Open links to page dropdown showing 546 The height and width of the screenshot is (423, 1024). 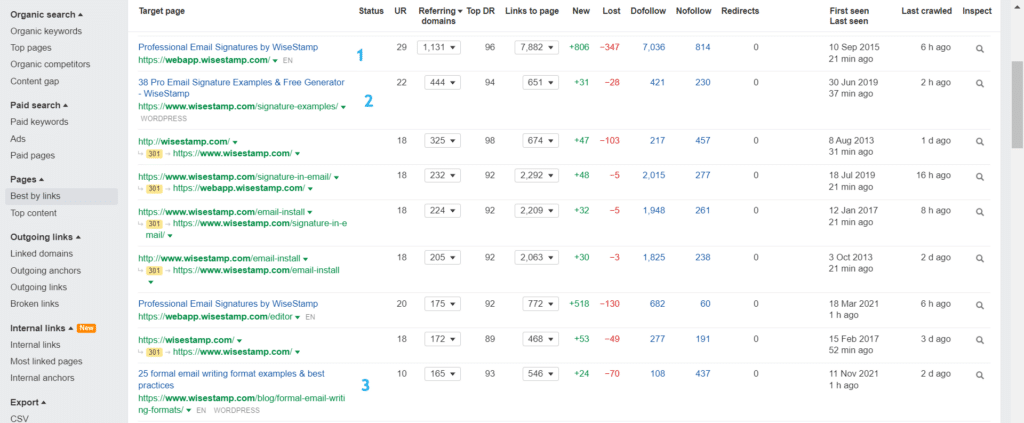tap(540, 374)
